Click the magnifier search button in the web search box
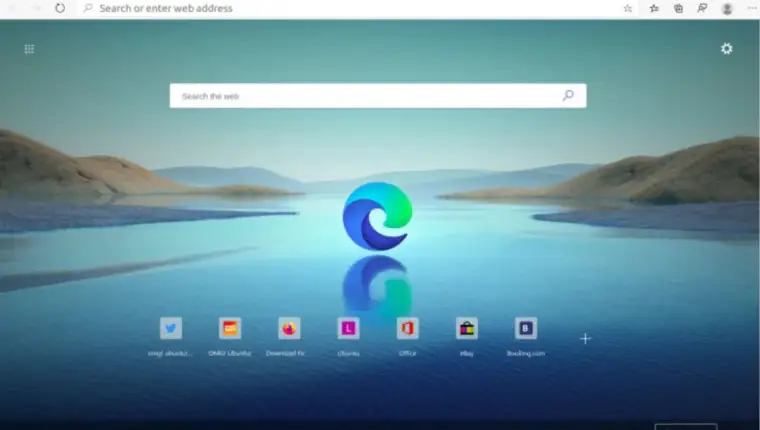Viewport: 760px width, 430px height. click(568, 96)
